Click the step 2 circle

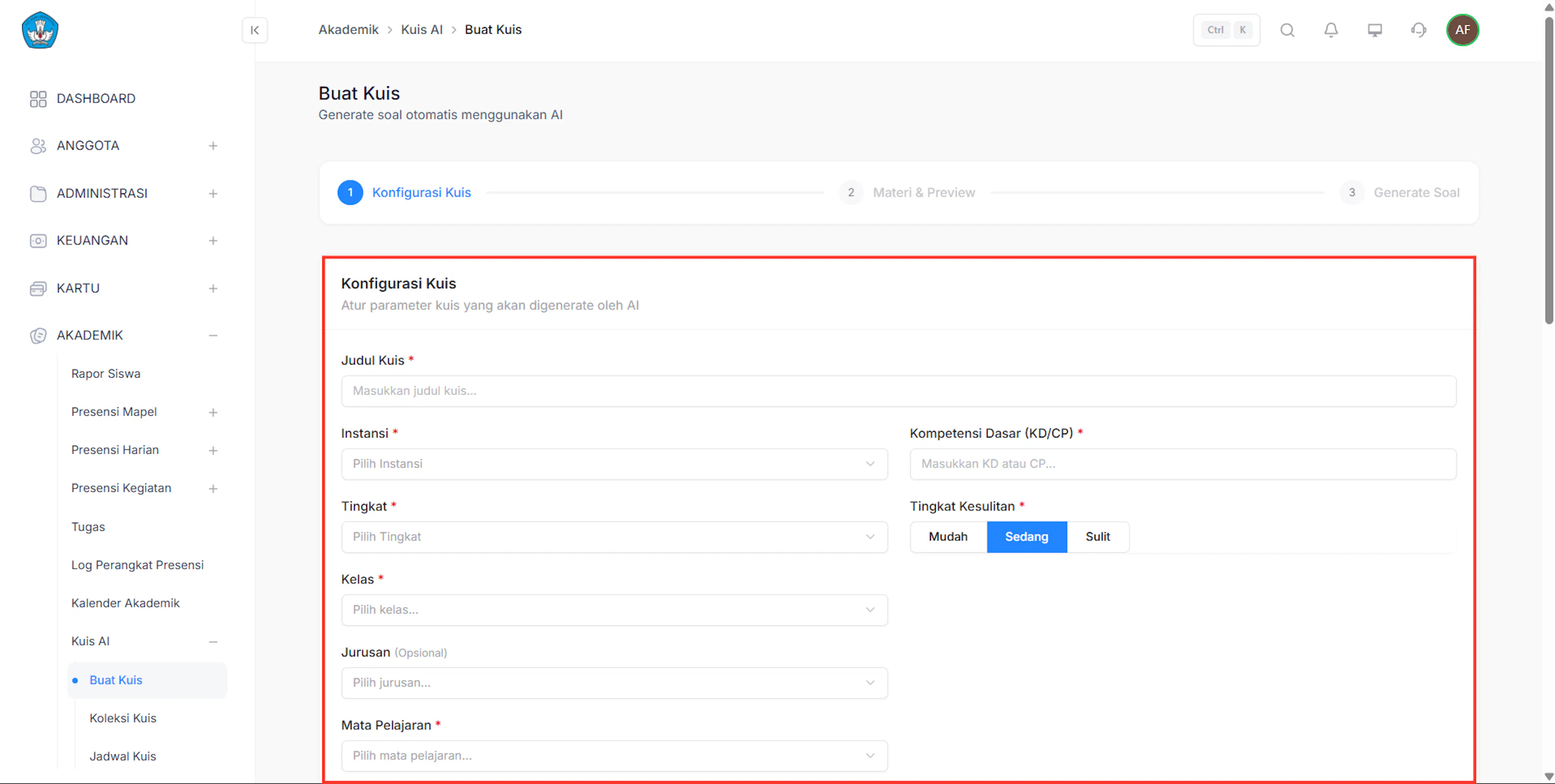[850, 193]
